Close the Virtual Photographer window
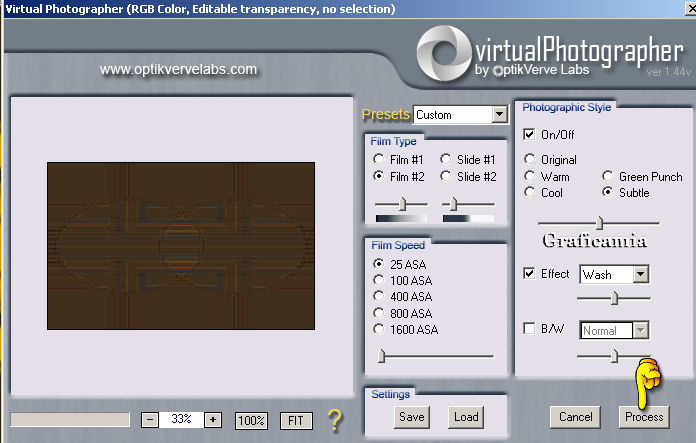 point(691,8)
